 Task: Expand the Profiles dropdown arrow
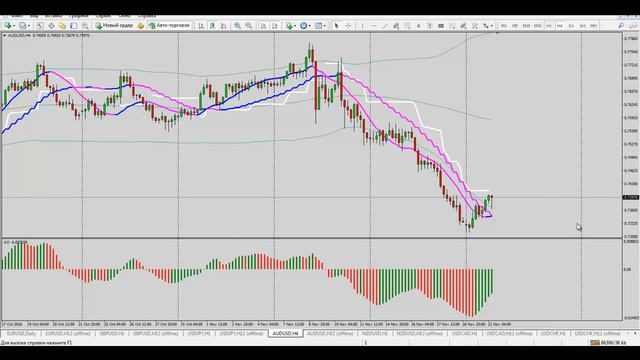(29, 26)
